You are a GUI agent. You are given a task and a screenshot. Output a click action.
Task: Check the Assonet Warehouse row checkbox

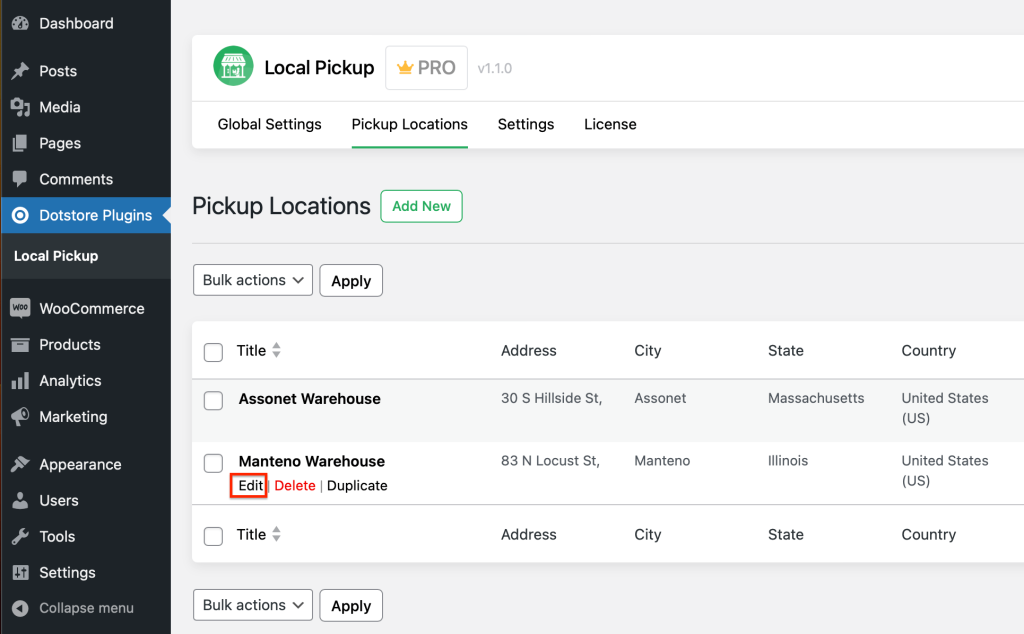coord(213,400)
